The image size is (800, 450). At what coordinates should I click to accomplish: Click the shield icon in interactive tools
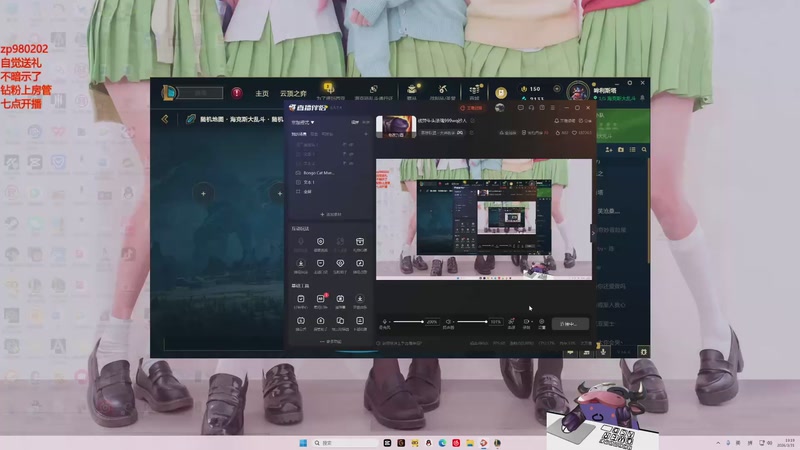click(x=320, y=241)
